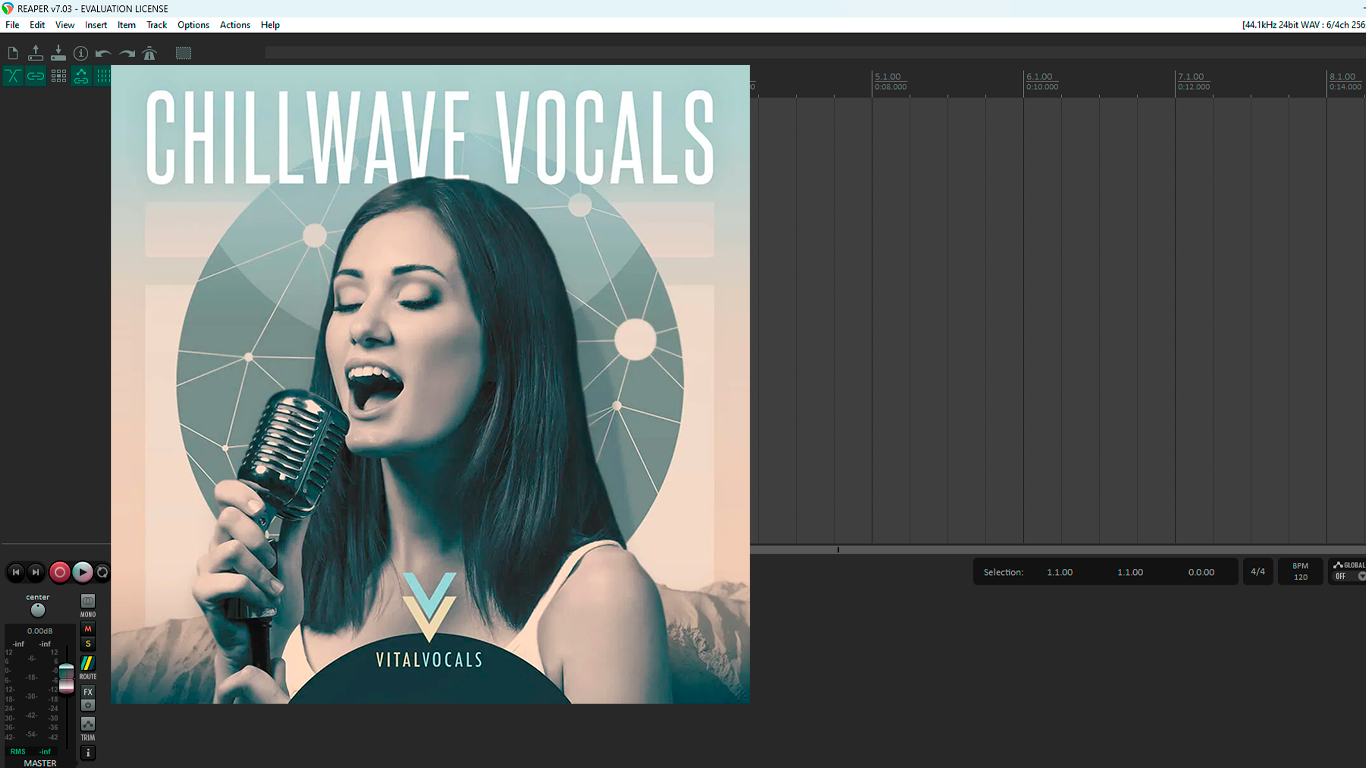Viewport: 1366px width, 768px height.
Task: Mute the master track with M button
Action: pyautogui.click(x=88, y=629)
